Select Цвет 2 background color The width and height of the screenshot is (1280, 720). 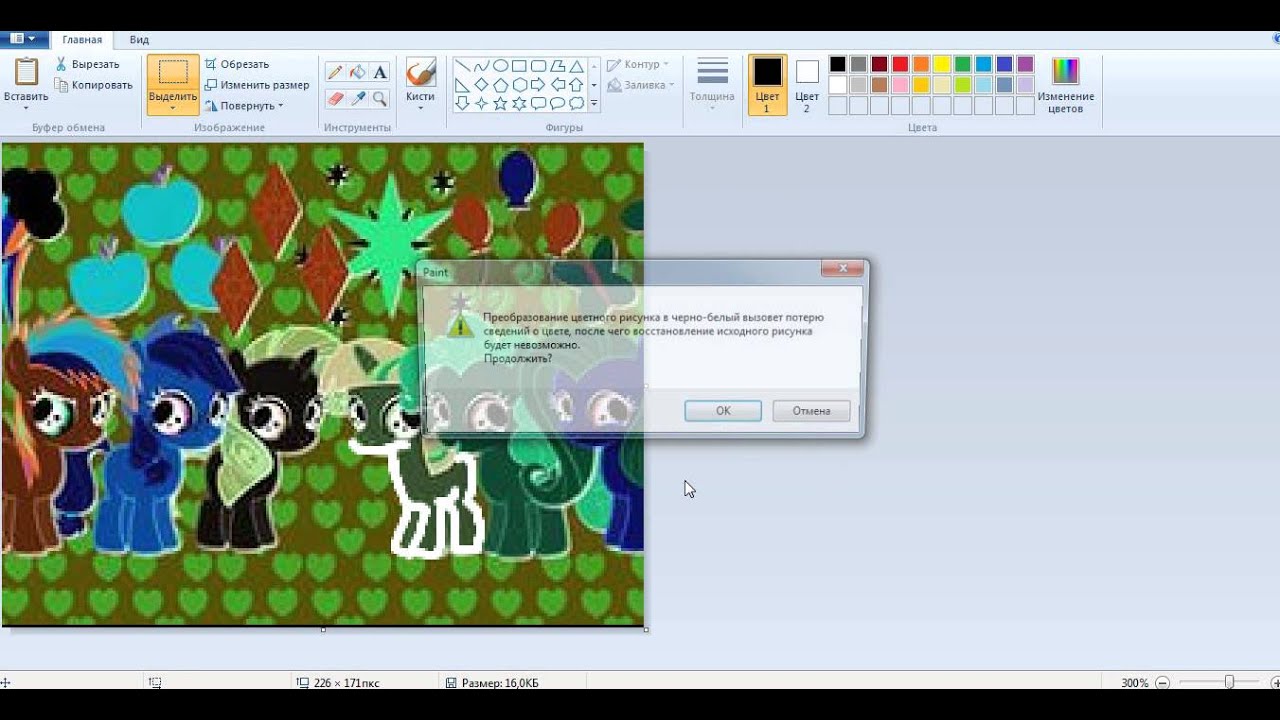tap(807, 84)
